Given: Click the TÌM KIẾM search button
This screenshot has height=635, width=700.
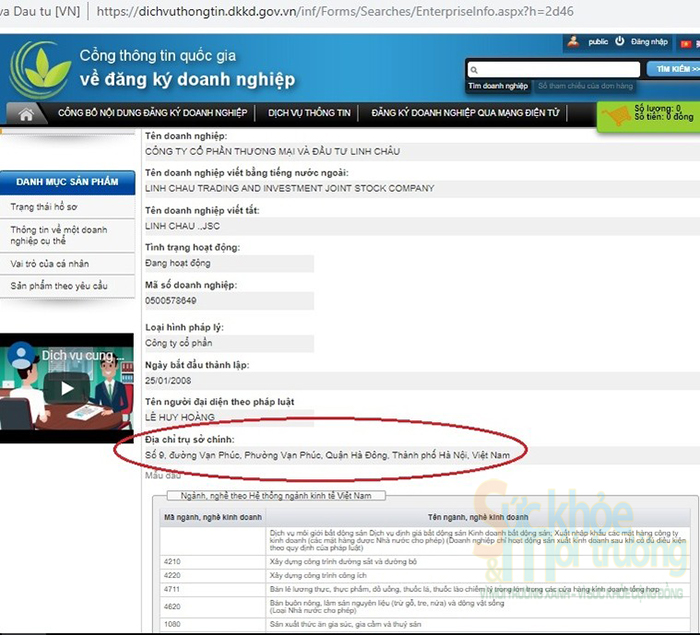Looking at the screenshot, I should 675,69.
